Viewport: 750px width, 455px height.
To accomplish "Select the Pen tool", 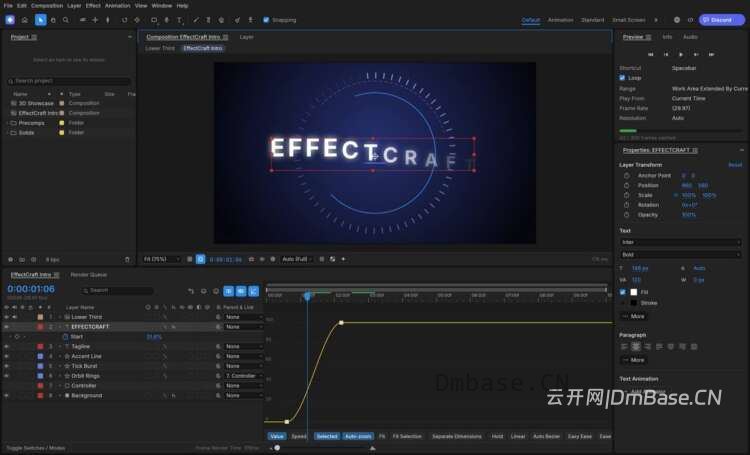I will click(x=166, y=20).
